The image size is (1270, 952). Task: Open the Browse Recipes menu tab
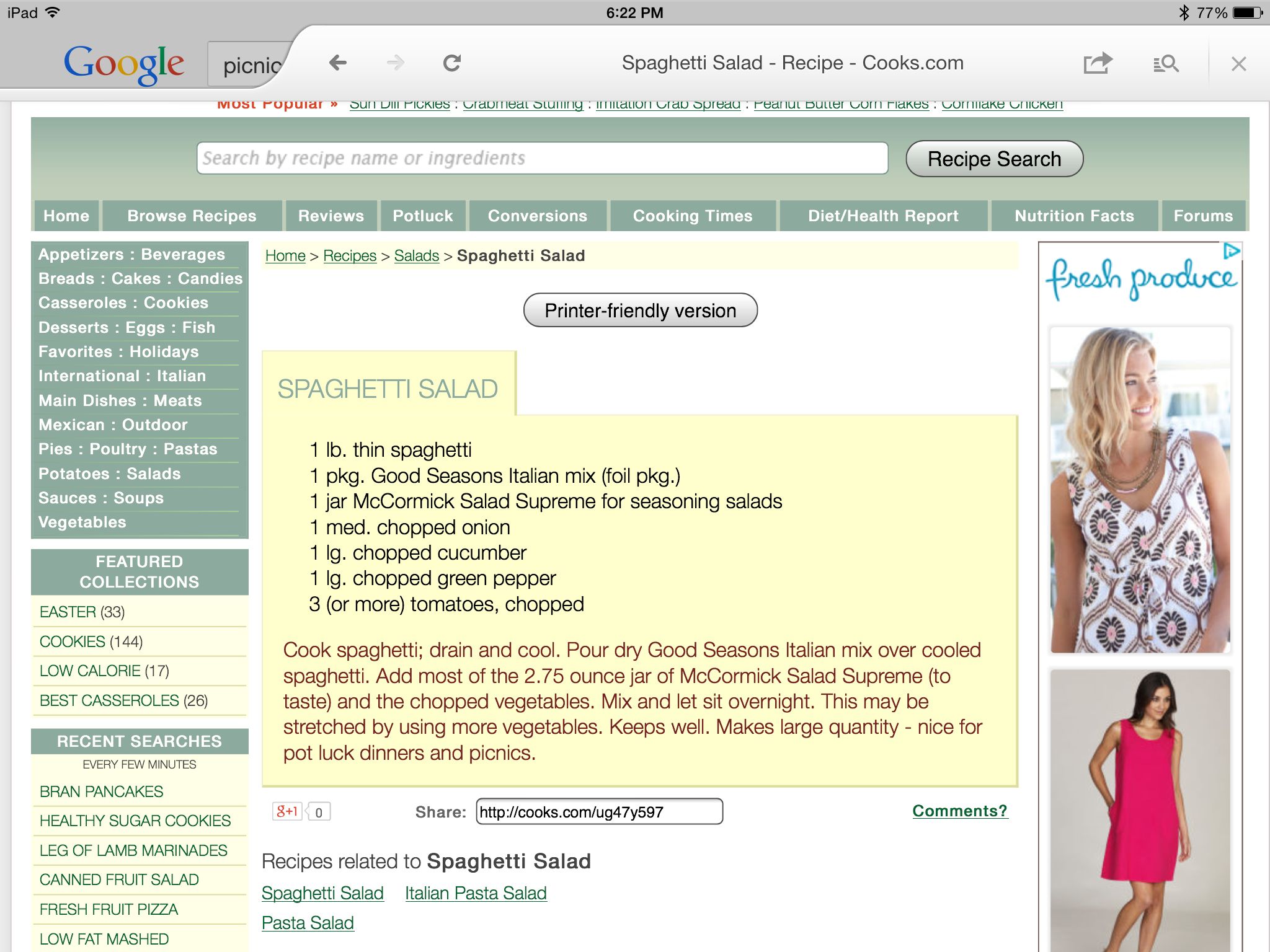(x=192, y=215)
